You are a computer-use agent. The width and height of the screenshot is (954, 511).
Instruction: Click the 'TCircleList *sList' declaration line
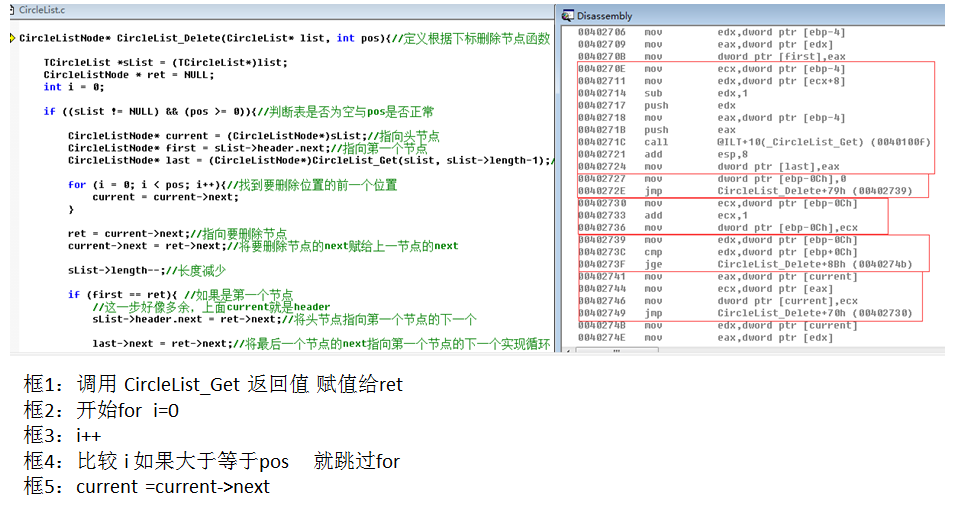[x=165, y=63]
